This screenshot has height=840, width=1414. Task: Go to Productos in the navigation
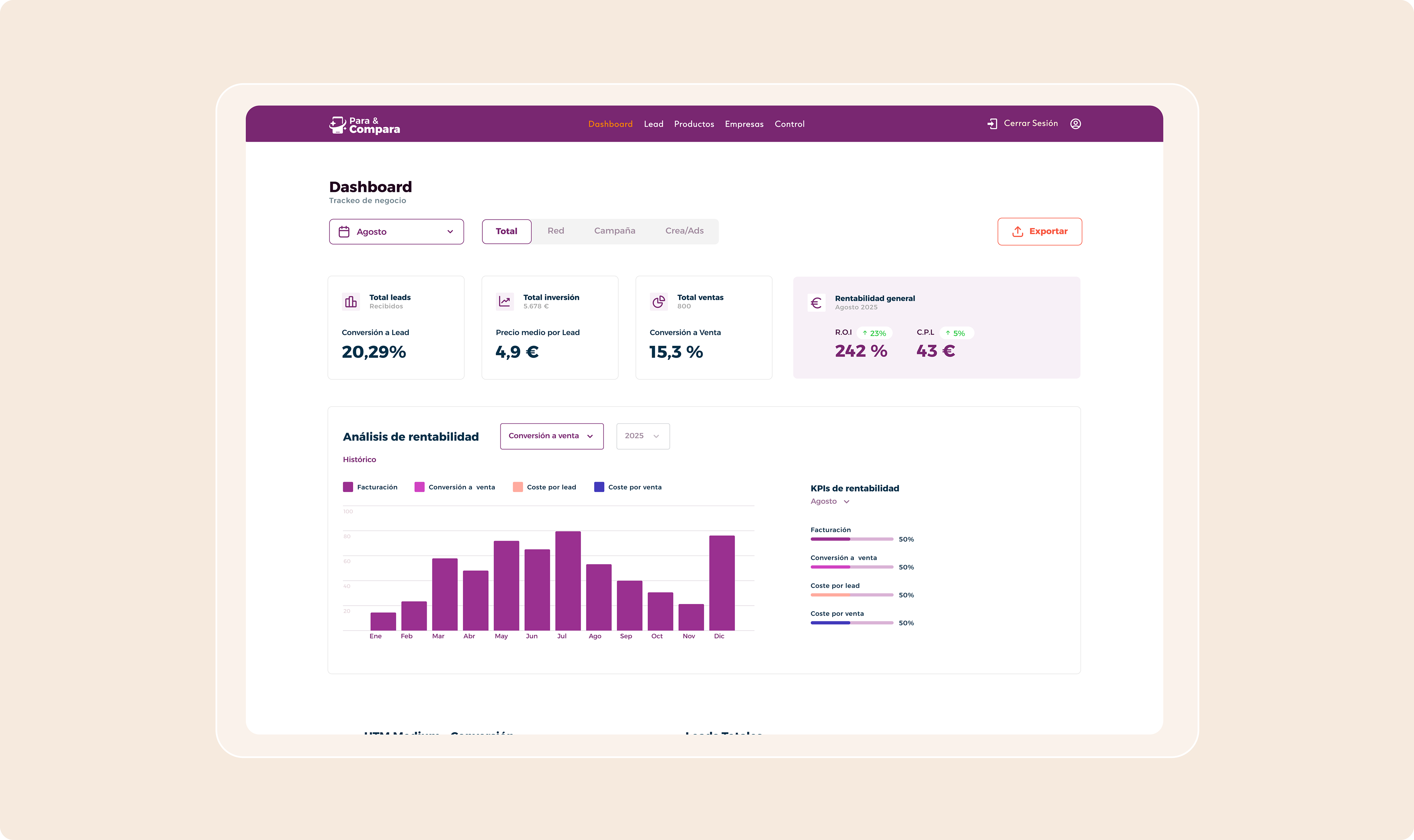point(694,124)
